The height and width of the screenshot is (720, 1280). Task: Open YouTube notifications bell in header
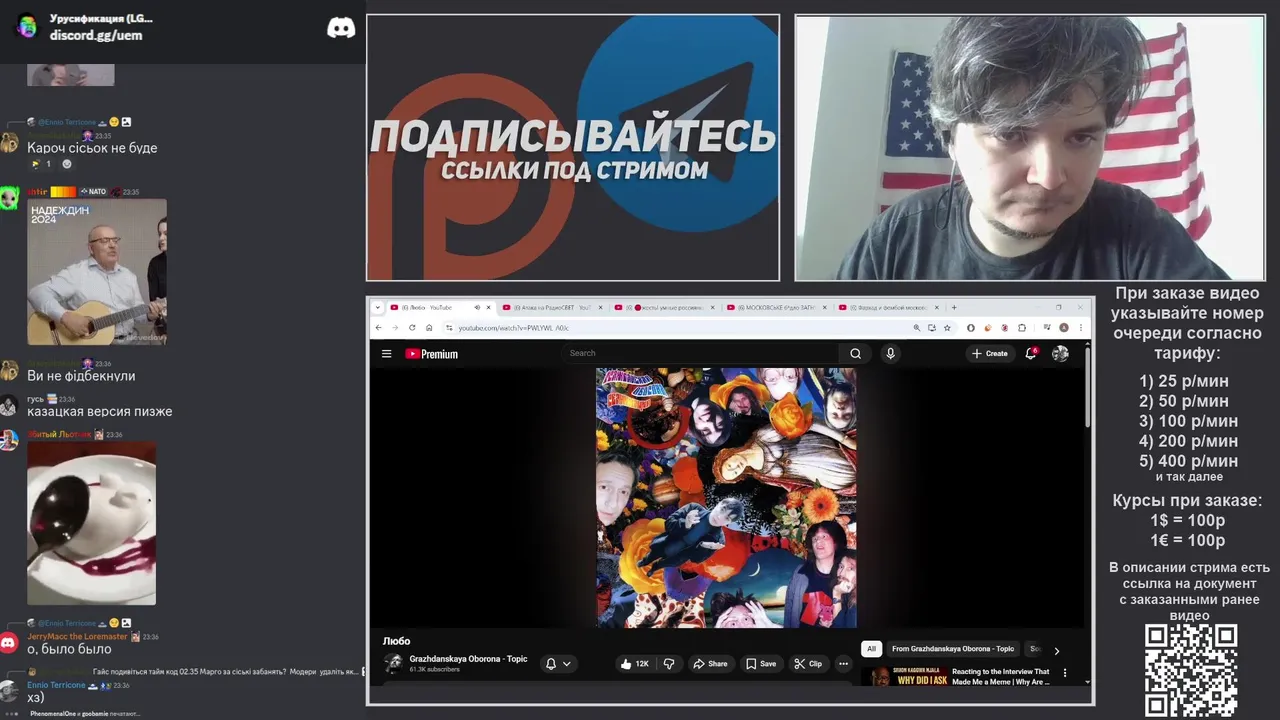1030,353
